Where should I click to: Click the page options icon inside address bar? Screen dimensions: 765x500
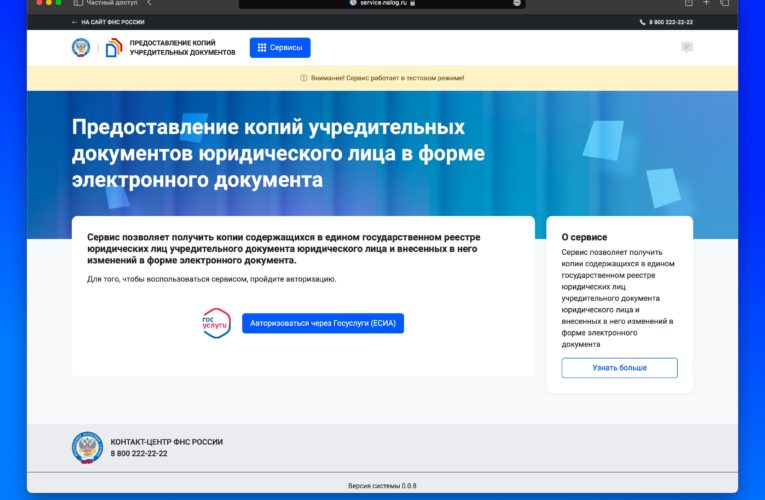517,3
